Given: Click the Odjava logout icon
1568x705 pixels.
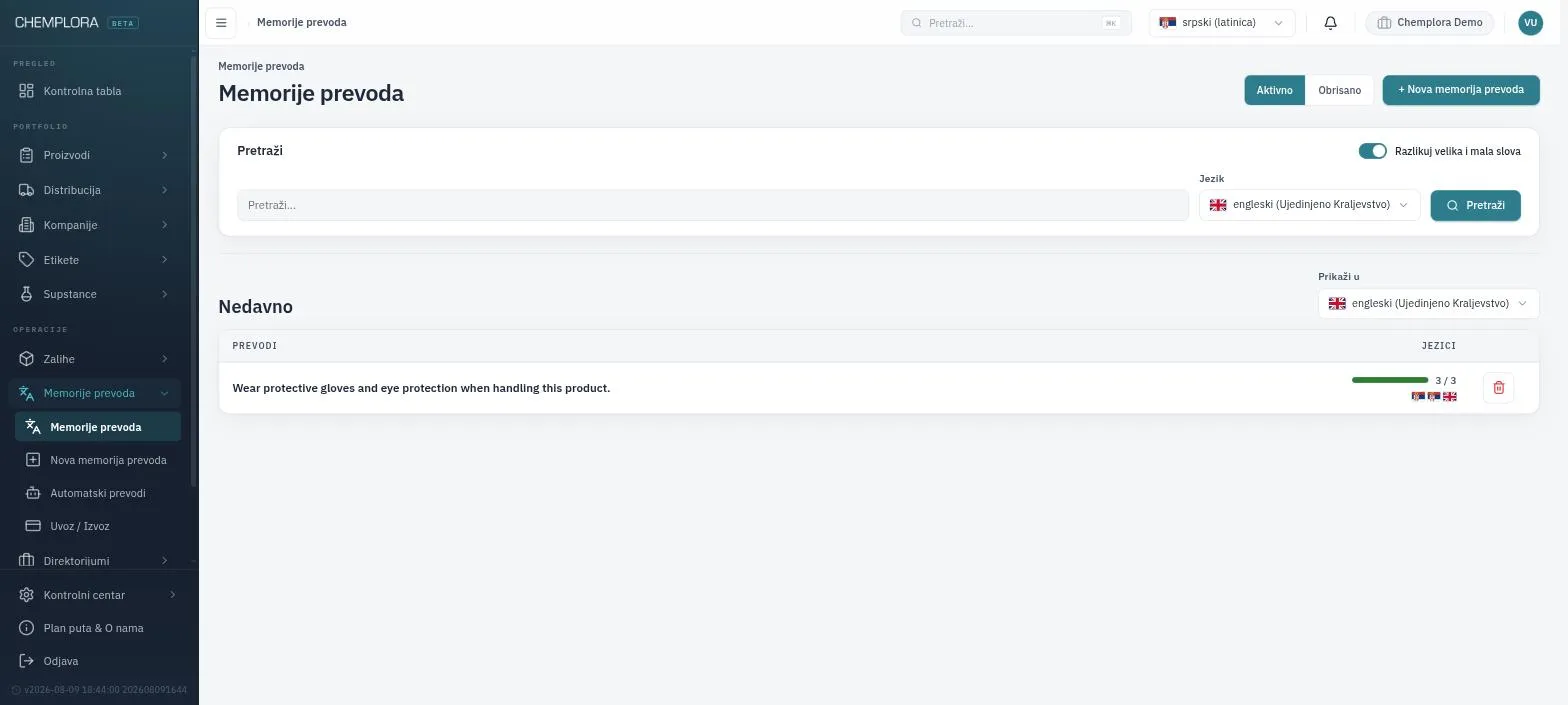Looking at the screenshot, I should [x=27, y=661].
